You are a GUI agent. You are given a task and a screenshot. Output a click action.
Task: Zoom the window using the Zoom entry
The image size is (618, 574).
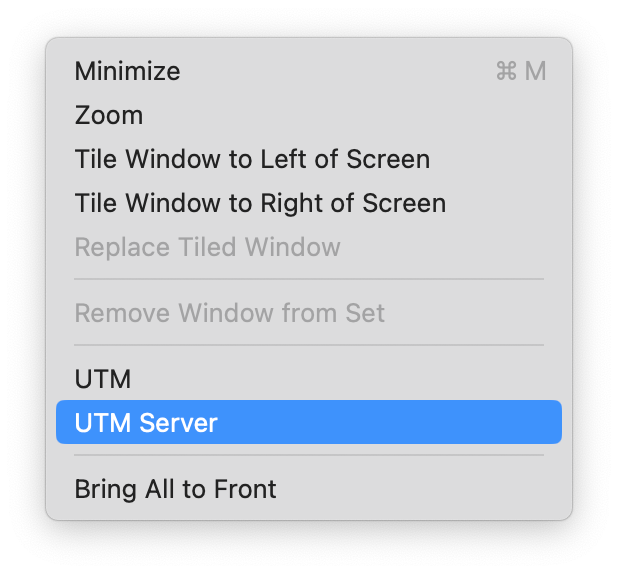coord(109,115)
